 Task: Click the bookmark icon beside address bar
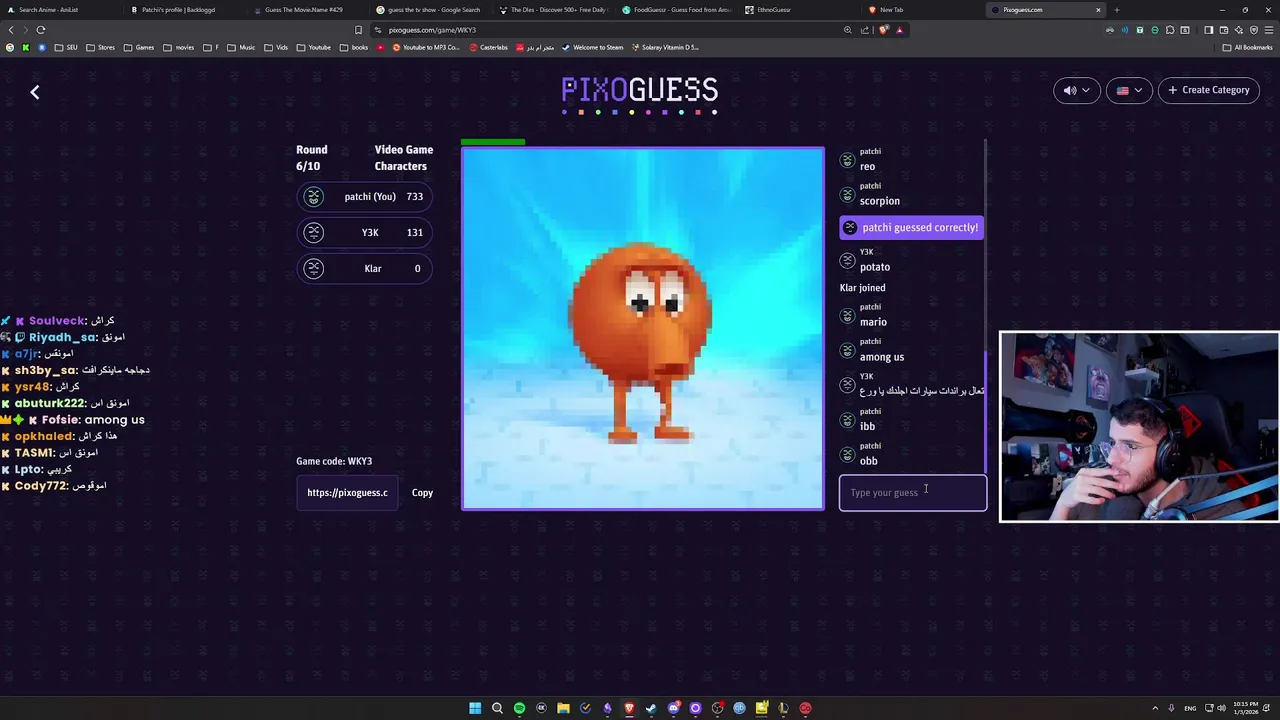point(358,30)
